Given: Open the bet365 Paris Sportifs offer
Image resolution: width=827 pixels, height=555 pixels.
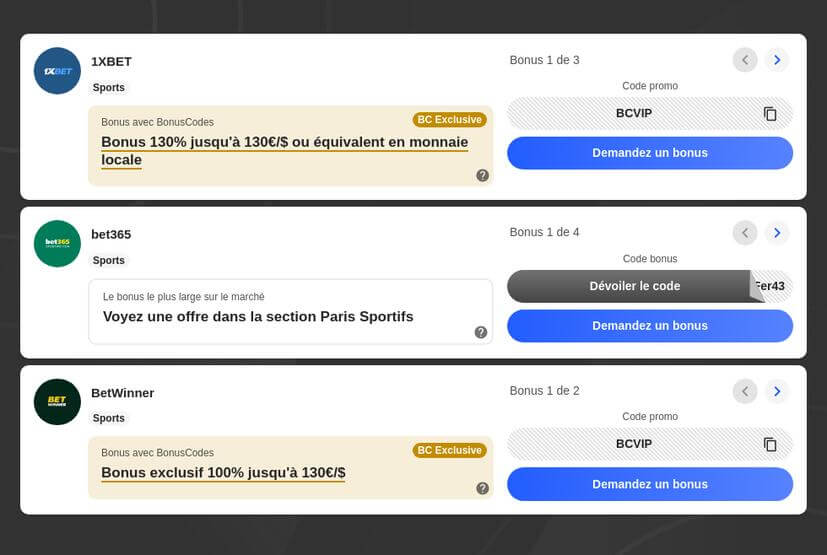Looking at the screenshot, I should 258,317.
